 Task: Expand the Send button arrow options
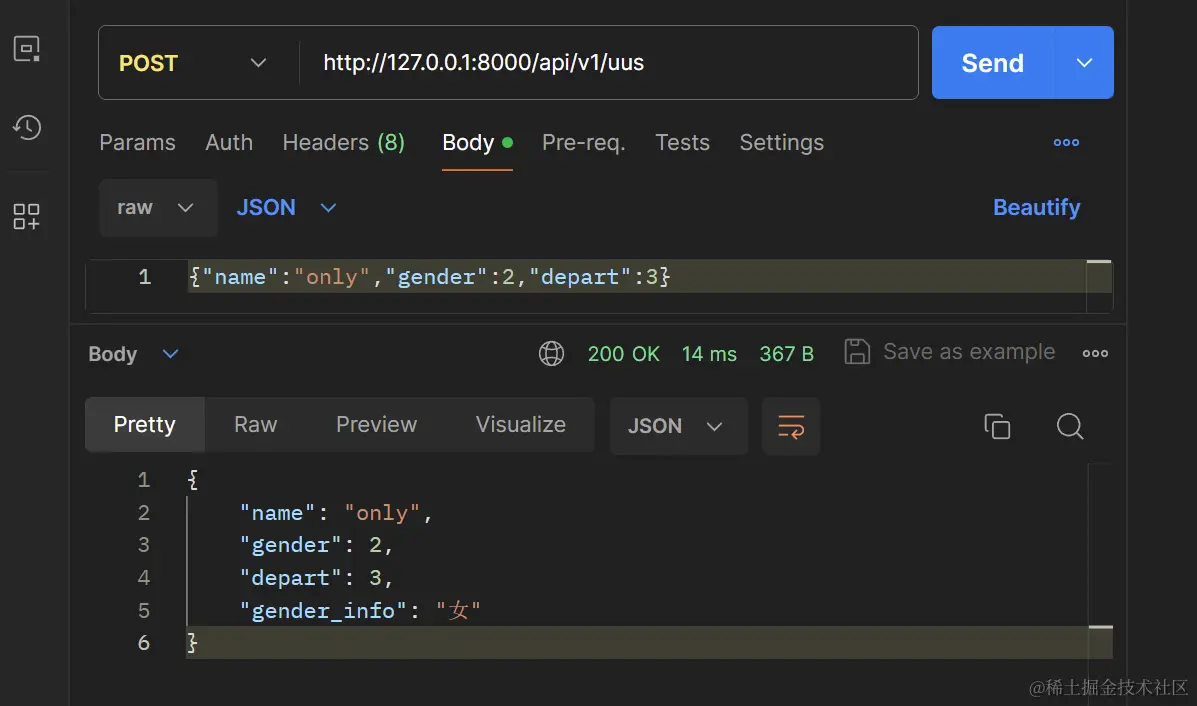(x=1084, y=63)
